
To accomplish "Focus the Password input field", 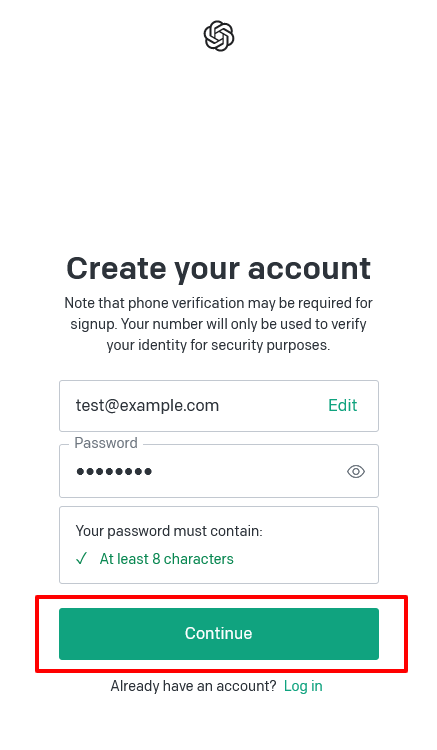I will point(219,471).
